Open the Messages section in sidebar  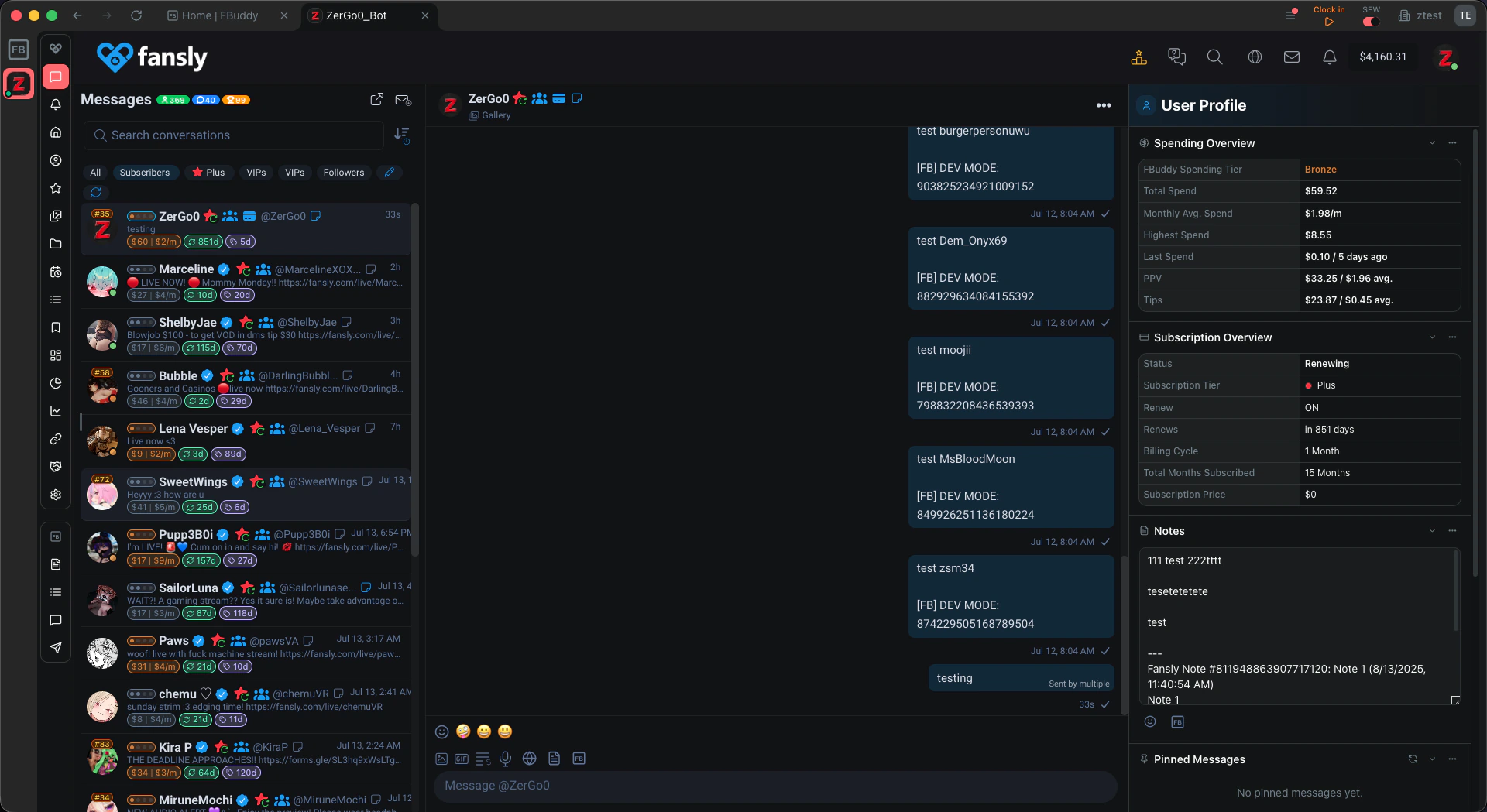(56, 77)
